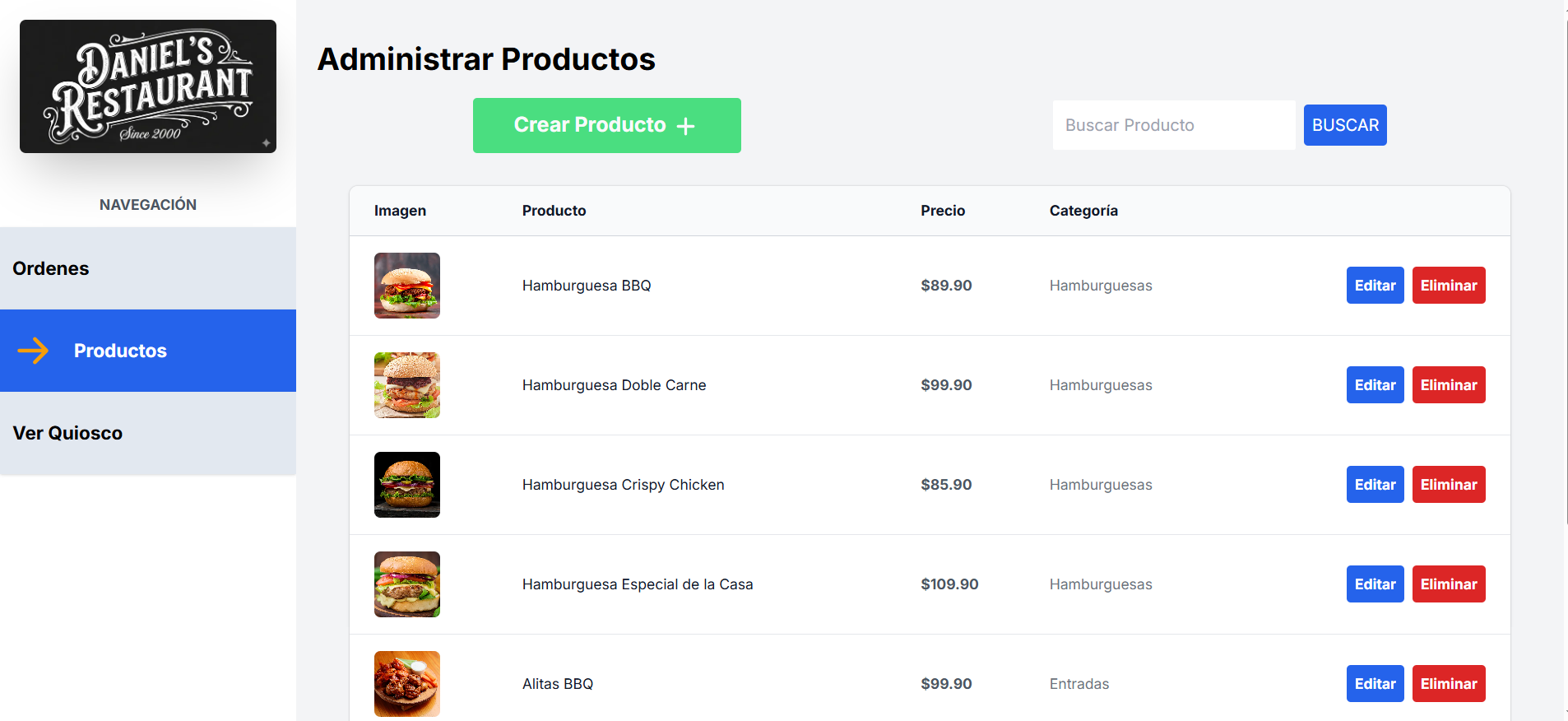Edit the Alitas BBQ product
This screenshot has height=721, width=1568.
(1375, 684)
